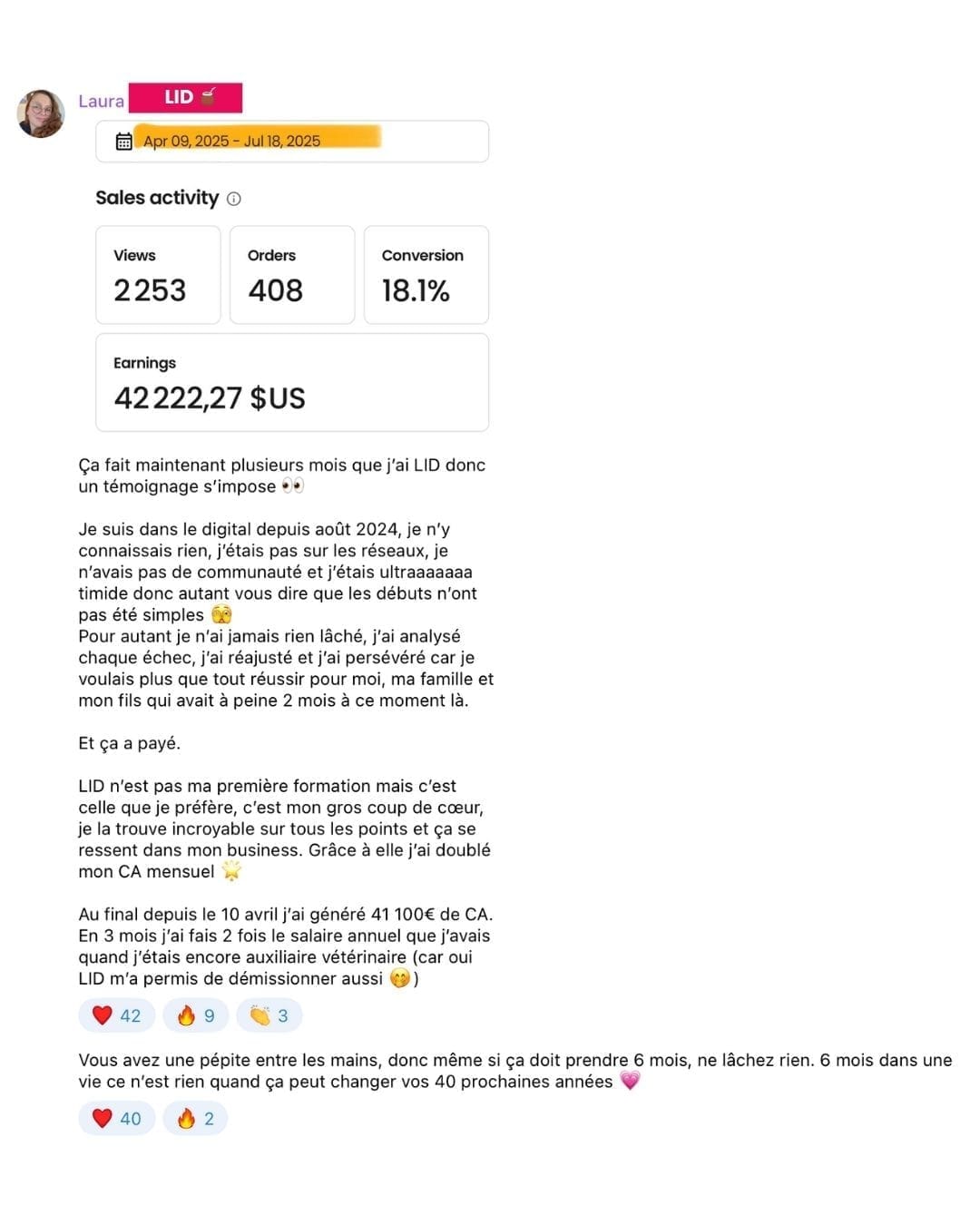Image resolution: width=980 pixels, height=1225 pixels.
Task: Click the pink heart emoji after "prochaines années"
Action: point(630,1082)
